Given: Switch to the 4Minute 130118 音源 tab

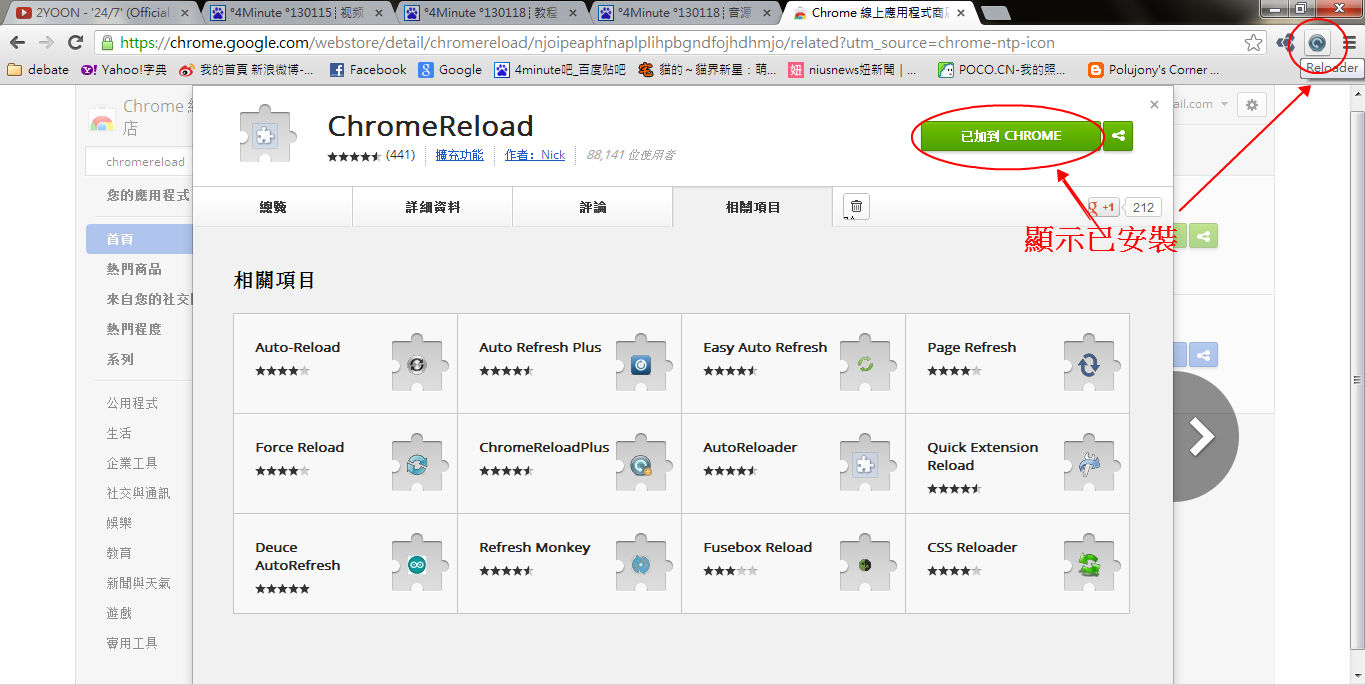Looking at the screenshot, I should click(685, 13).
